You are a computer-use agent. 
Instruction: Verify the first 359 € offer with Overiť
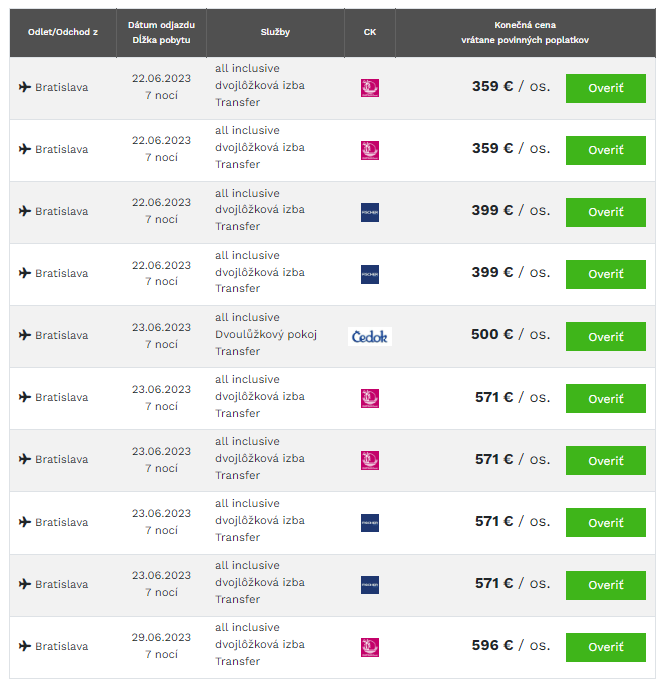(x=605, y=88)
